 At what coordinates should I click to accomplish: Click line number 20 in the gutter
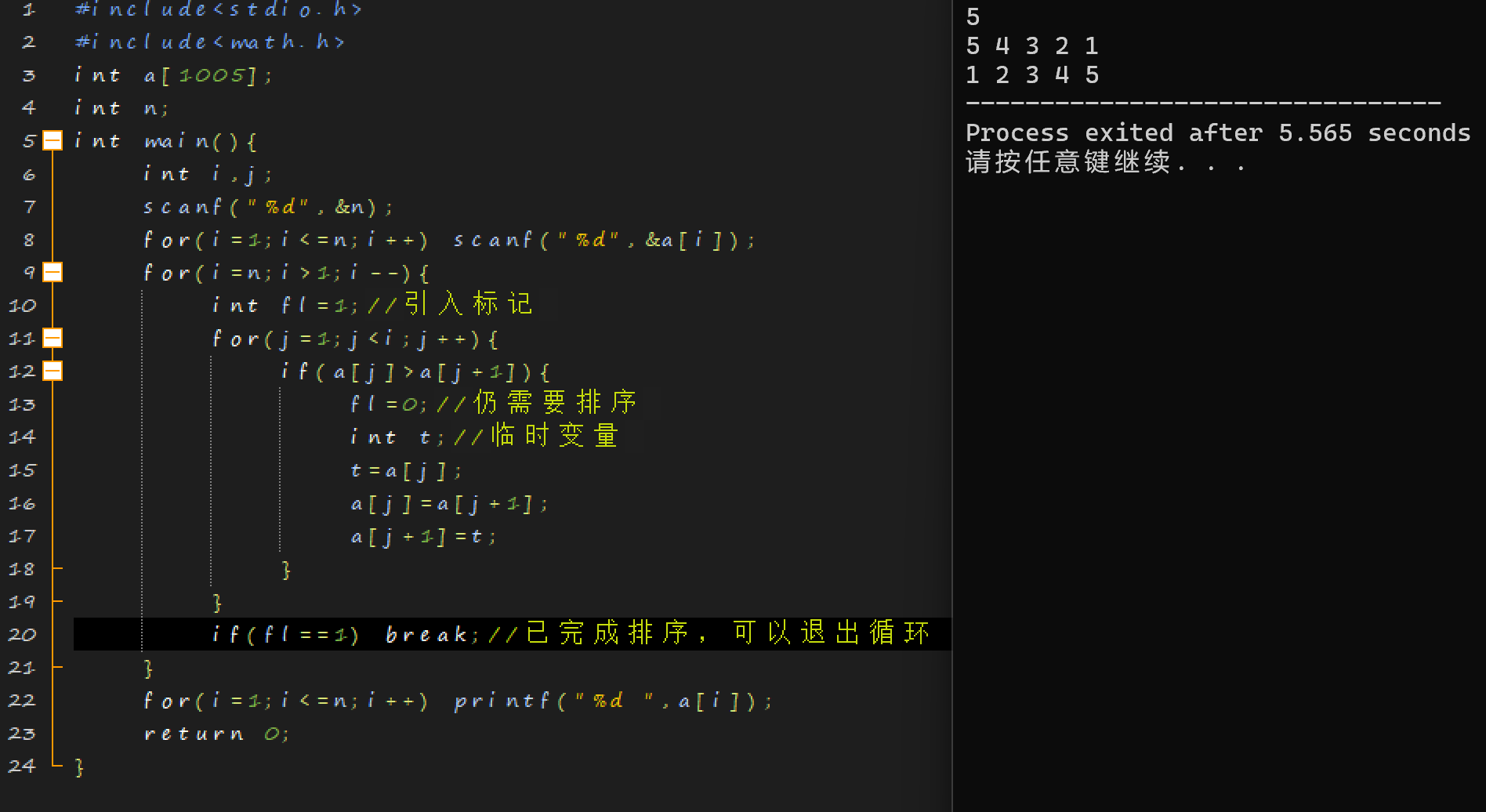coord(22,634)
